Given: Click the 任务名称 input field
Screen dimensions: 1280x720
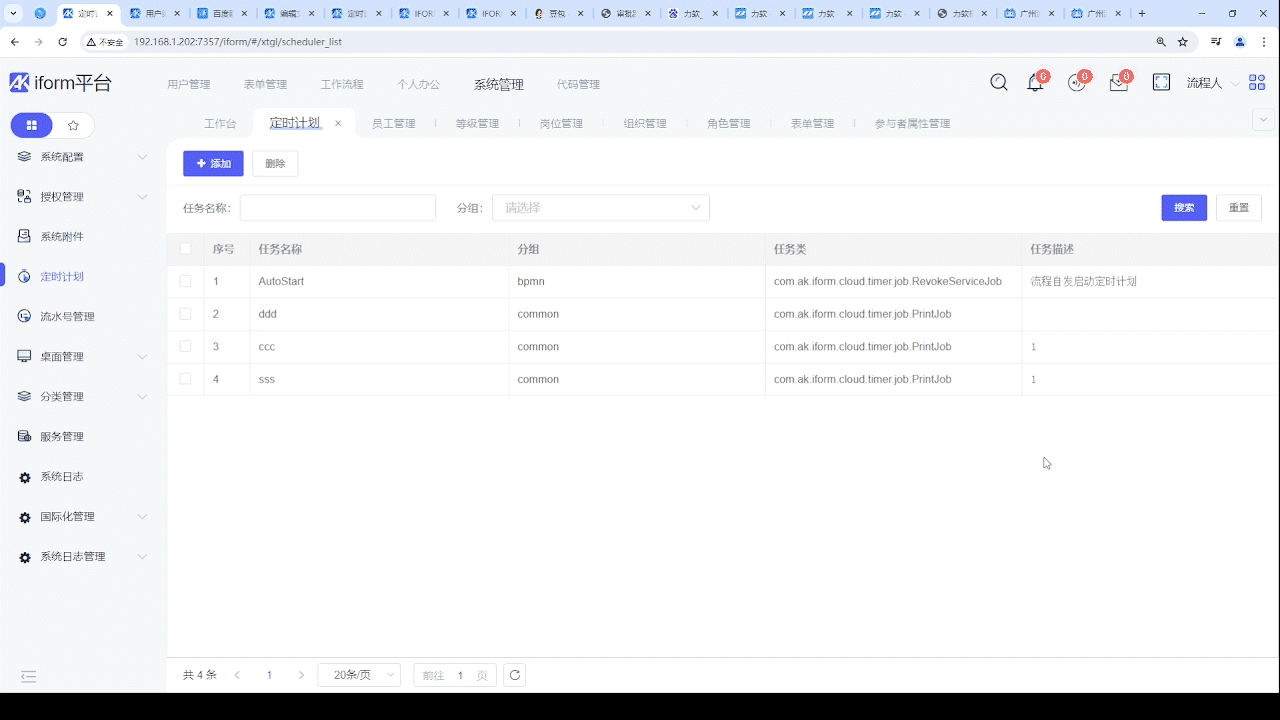Looking at the screenshot, I should tap(337, 208).
